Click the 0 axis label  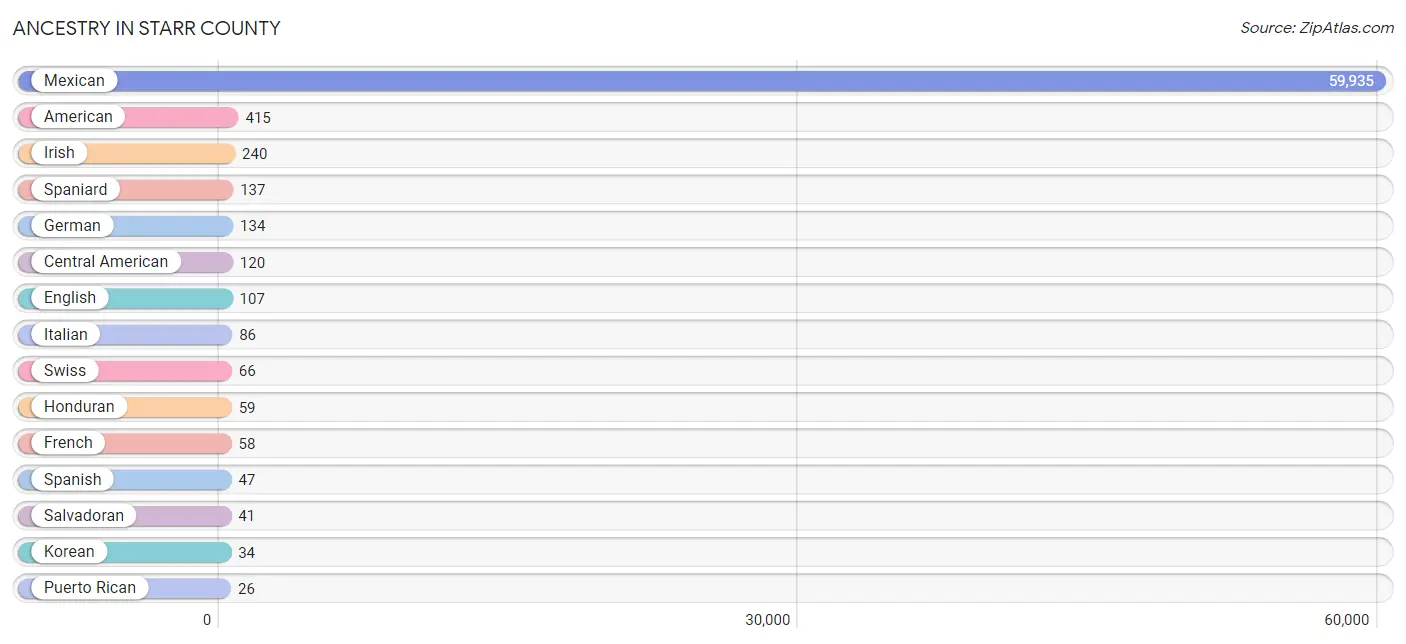(x=207, y=620)
